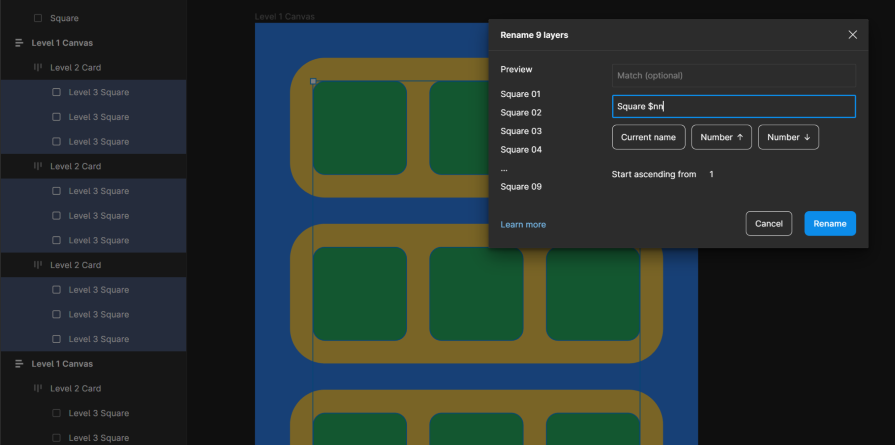Screen dimensions: 895x445
Task: Confirm with the blue Rename button
Action: point(829,224)
